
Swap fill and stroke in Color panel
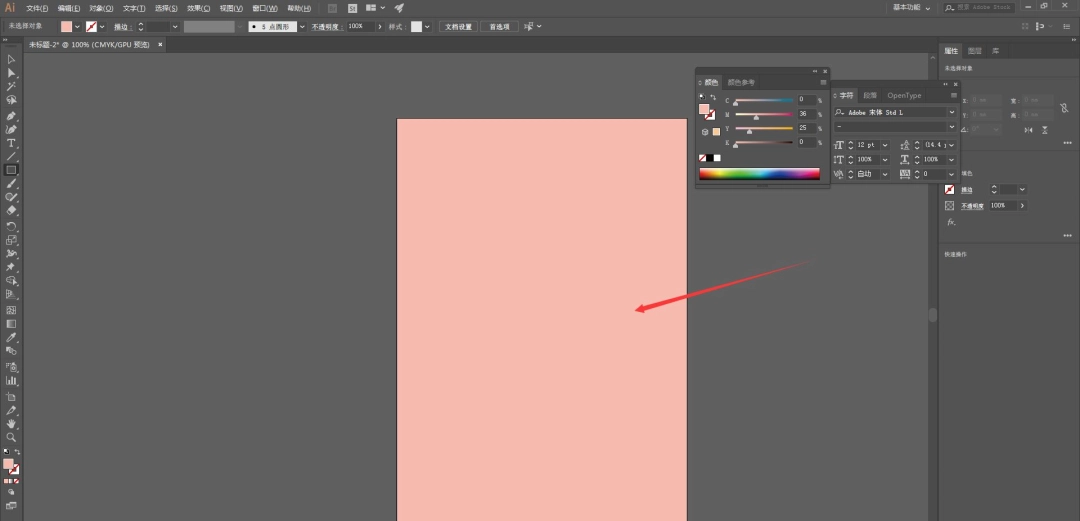click(x=713, y=98)
